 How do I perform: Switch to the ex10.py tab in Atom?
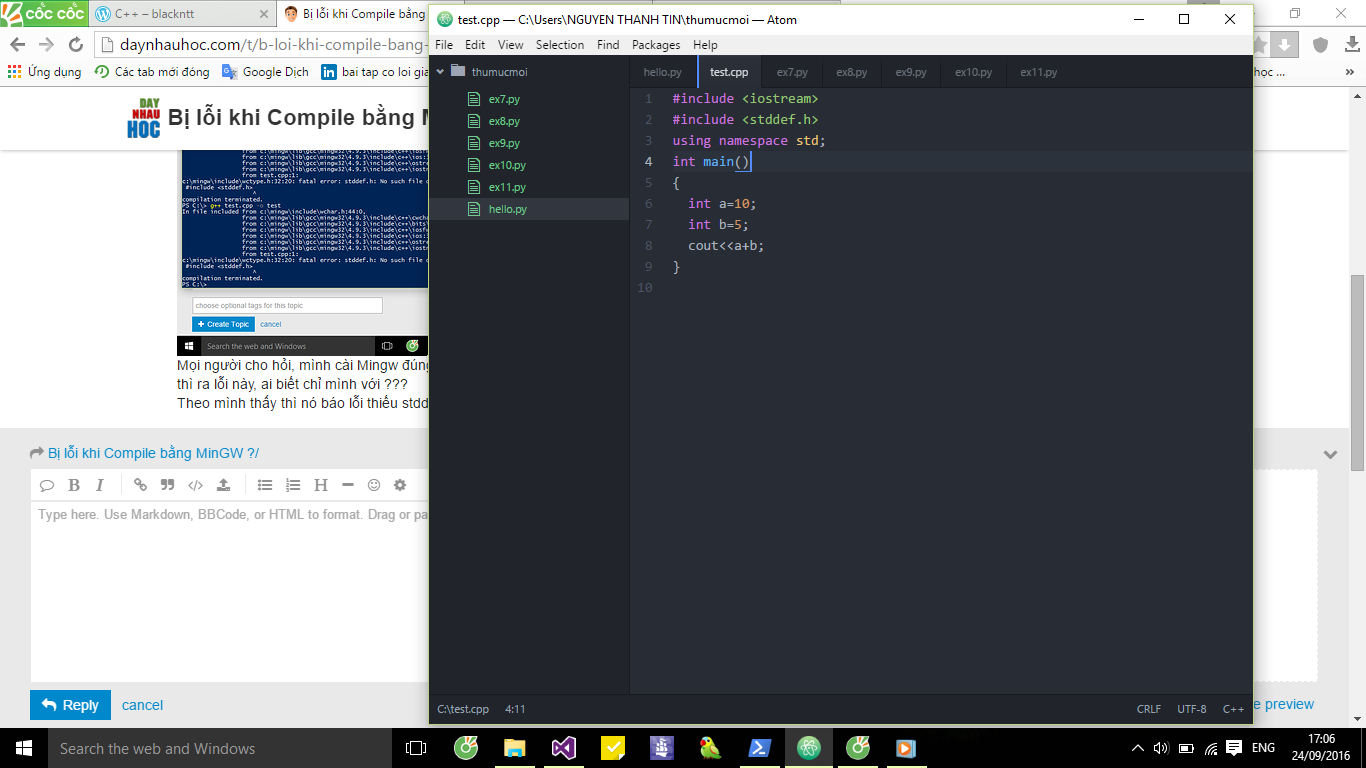(x=973, y=72)
